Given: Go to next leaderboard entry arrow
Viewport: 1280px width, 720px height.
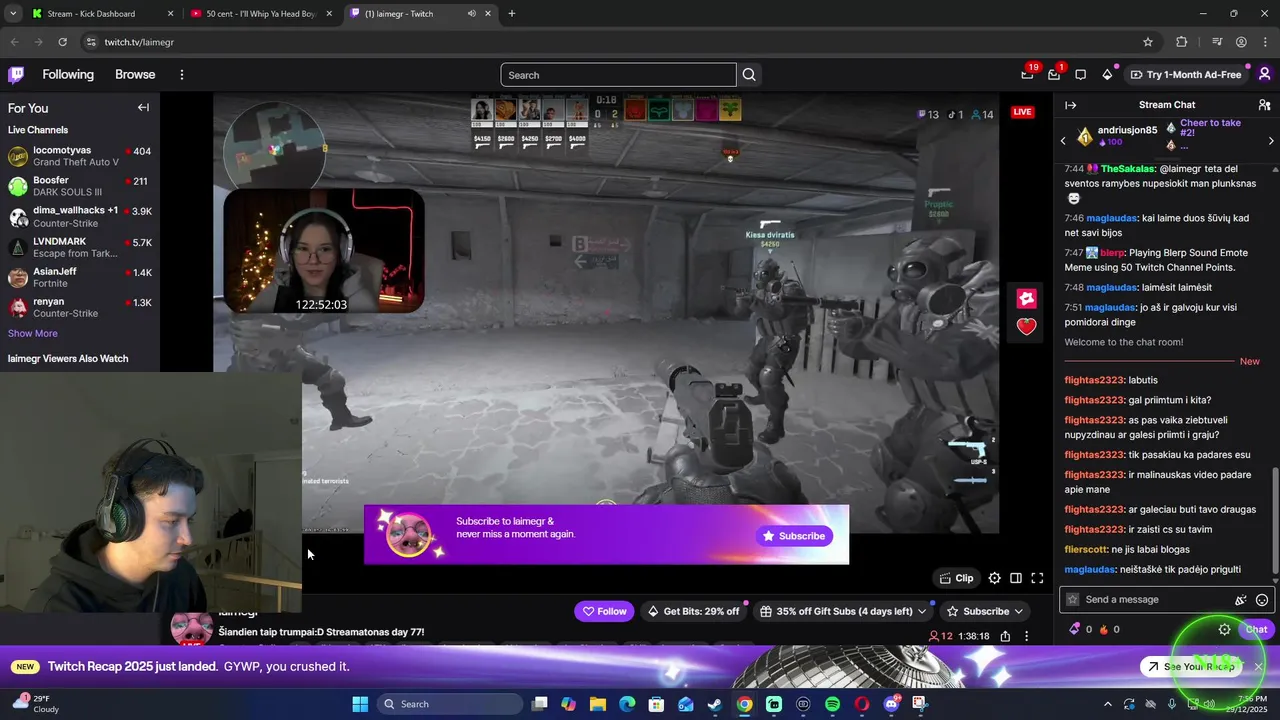Looking at the screenshot, I should tap(1271, 141).
